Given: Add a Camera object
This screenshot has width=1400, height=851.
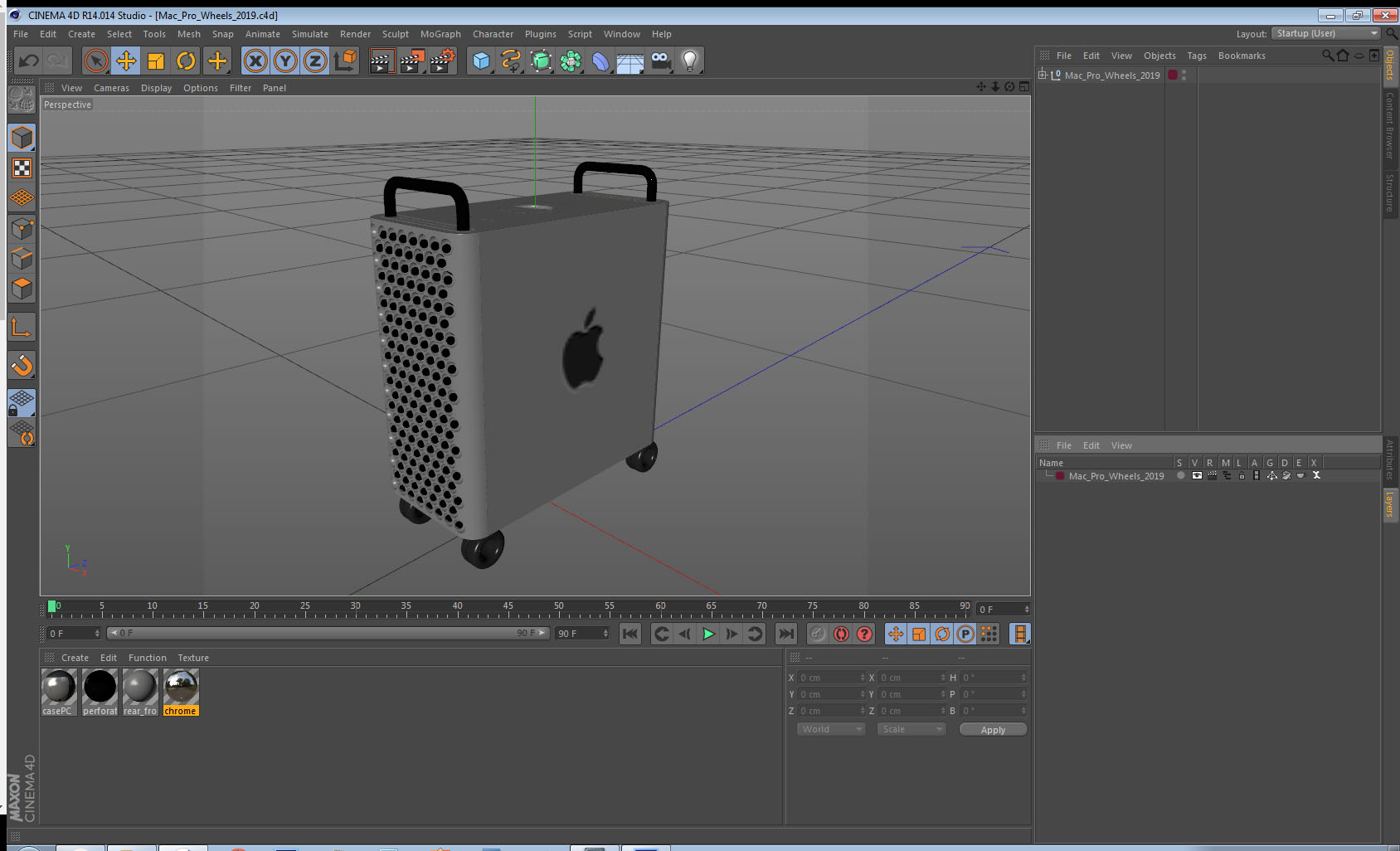Looking at the screenshot, I should coord(660,61).
